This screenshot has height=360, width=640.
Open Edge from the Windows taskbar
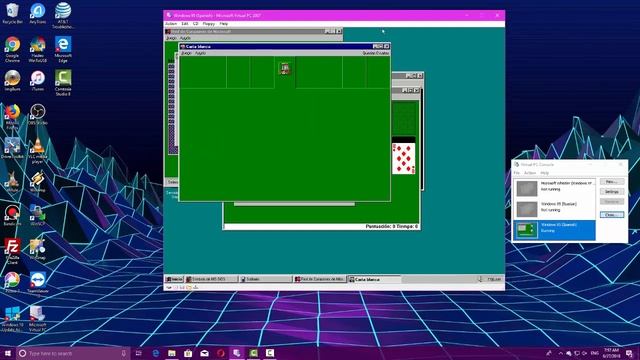click(x=156, y=353)
